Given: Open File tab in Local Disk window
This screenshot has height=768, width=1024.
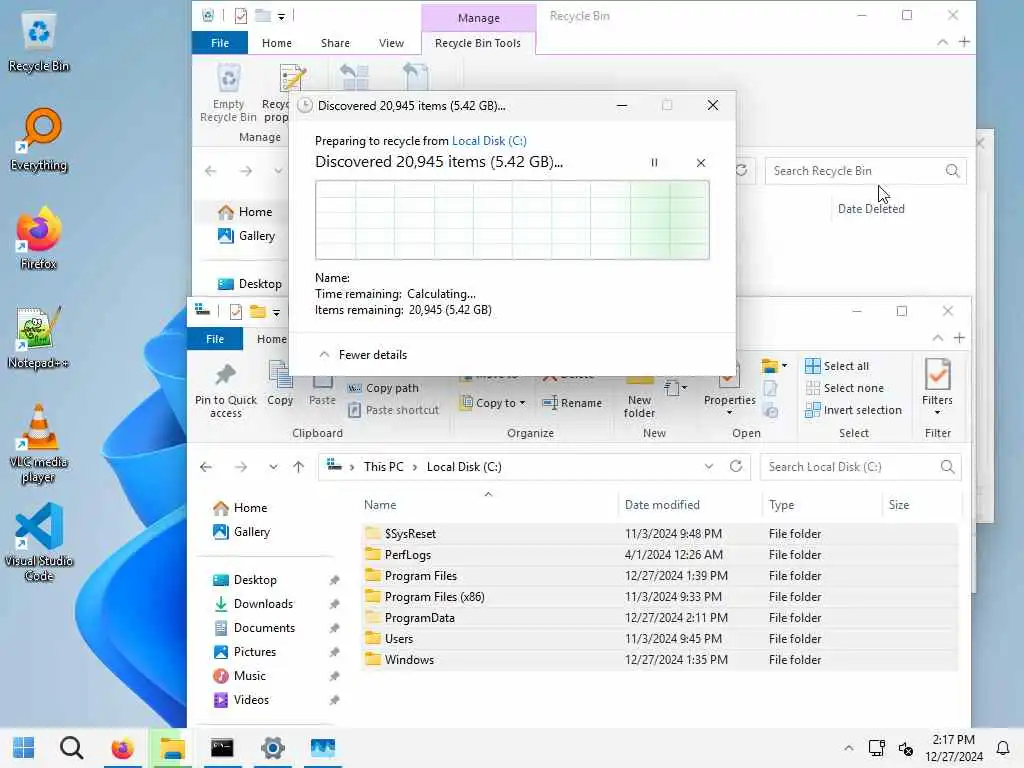Looking at the screenshot, I should pos(215,339).
